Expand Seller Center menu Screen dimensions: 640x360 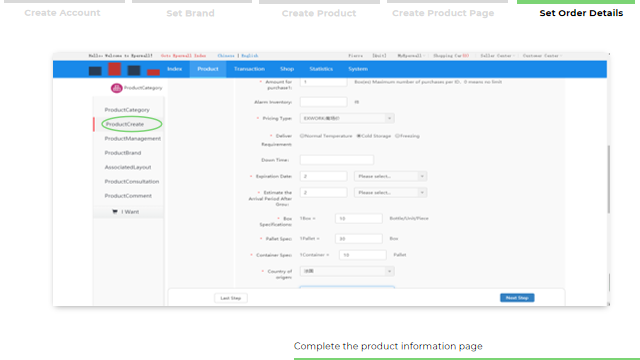[x=497, y=56]
